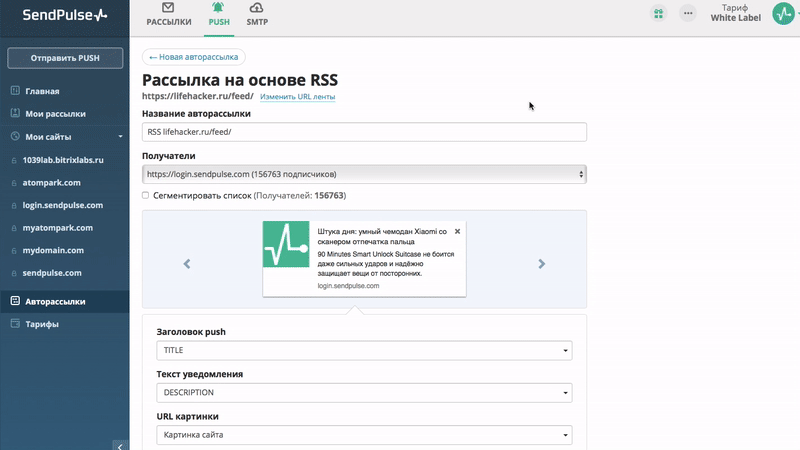Close the push notification preview
The width and height of the screenshot is (800, 450).
tap(457, 232)
